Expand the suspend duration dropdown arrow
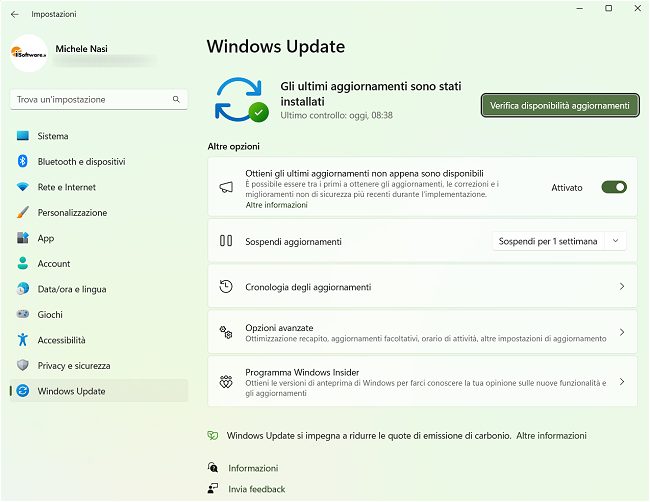Screen dimensions: 650x502 coord(616,241)
